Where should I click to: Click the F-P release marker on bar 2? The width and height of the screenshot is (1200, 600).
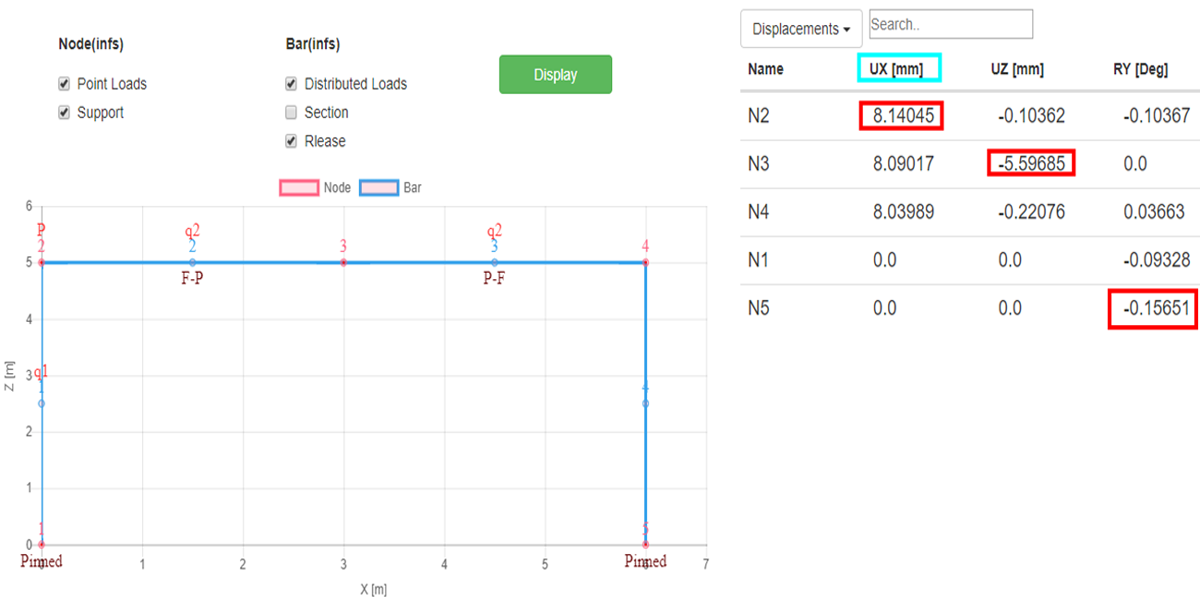pyautogui.click(x=192, y=279)
